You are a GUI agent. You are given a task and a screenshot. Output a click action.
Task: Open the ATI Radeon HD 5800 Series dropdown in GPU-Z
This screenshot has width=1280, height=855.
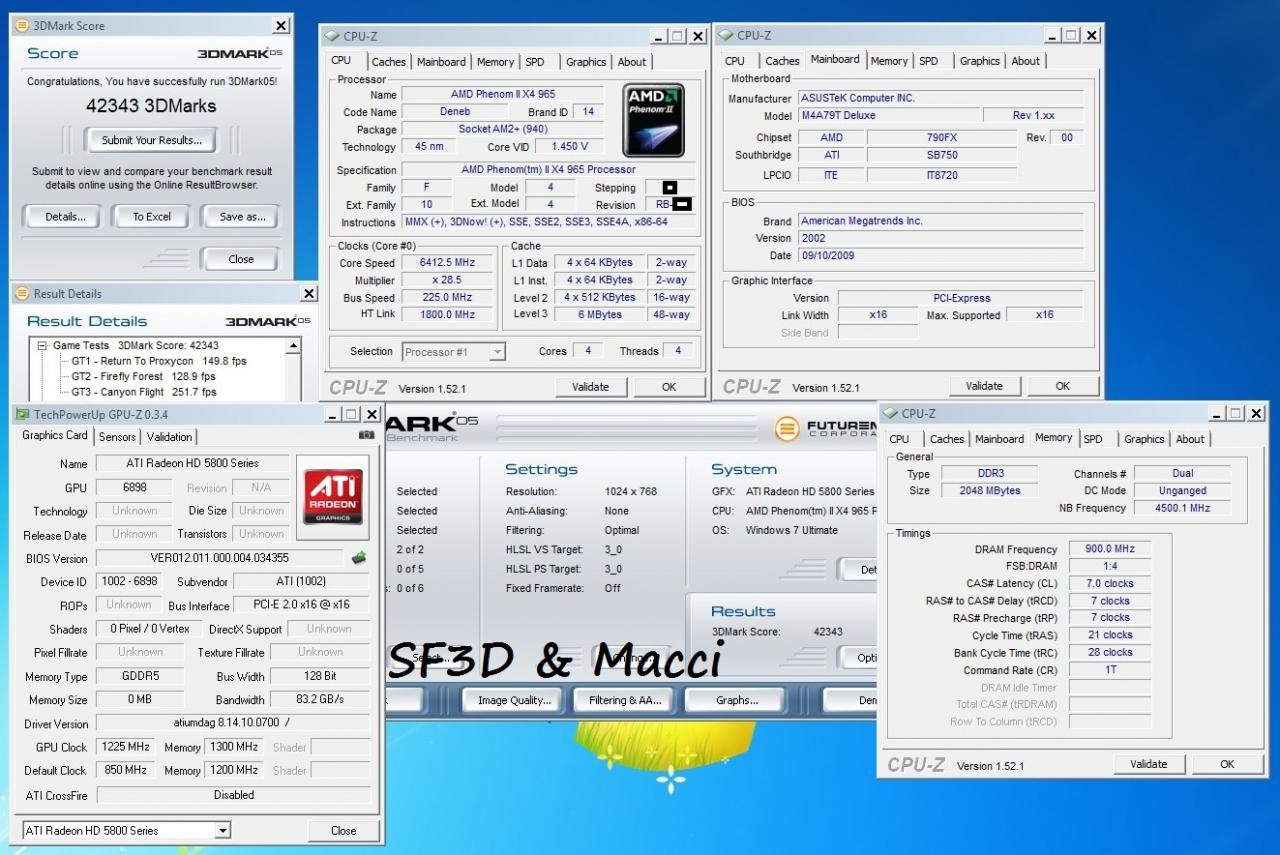pyautogui.click(x=222, y=831)
